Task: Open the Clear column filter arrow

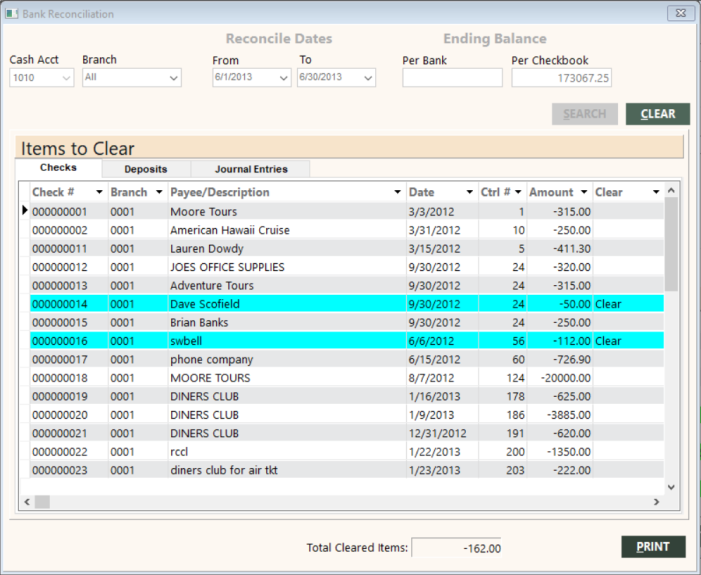Action: click(x=656, y=192)
